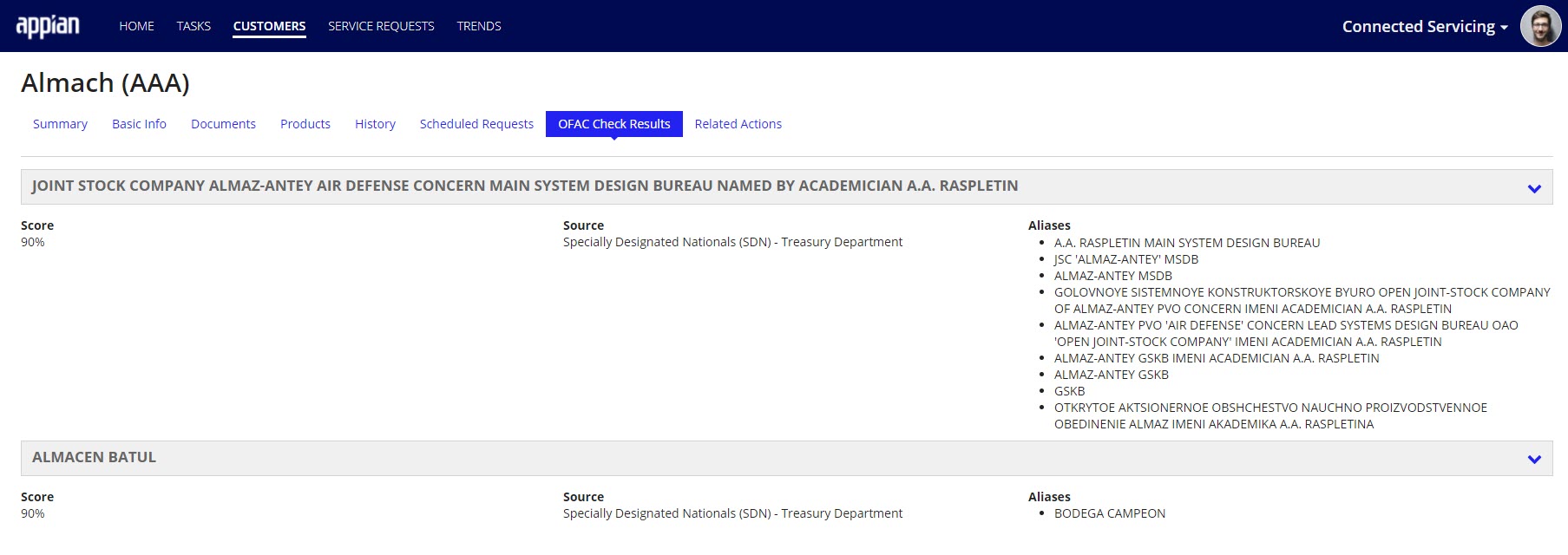Click alias JSC 'ALMAZ-ANTEY' MSDB

(x=1126, y=259)
